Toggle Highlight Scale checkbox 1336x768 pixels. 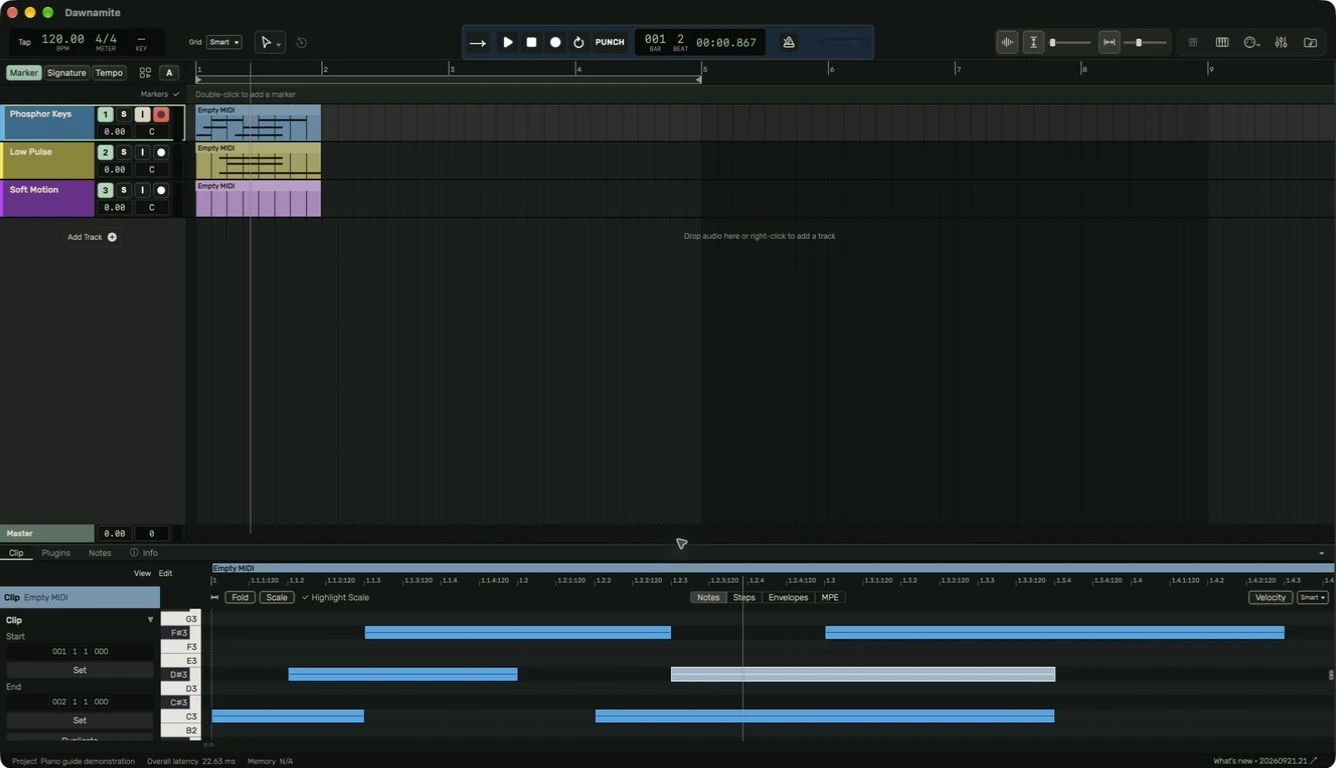pos(336,597)
